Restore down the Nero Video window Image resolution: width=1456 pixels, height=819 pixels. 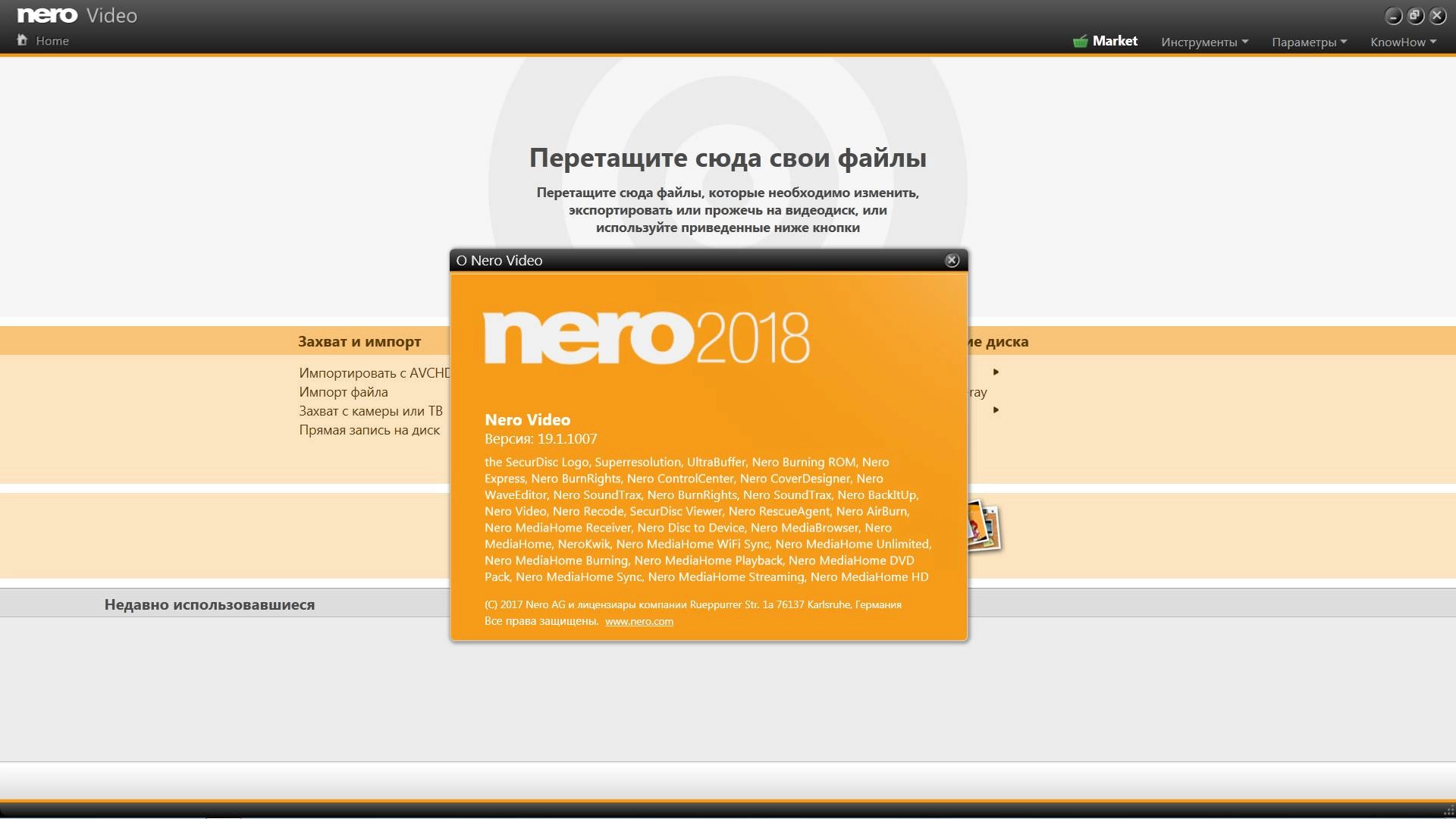[x=1415, y=16]
